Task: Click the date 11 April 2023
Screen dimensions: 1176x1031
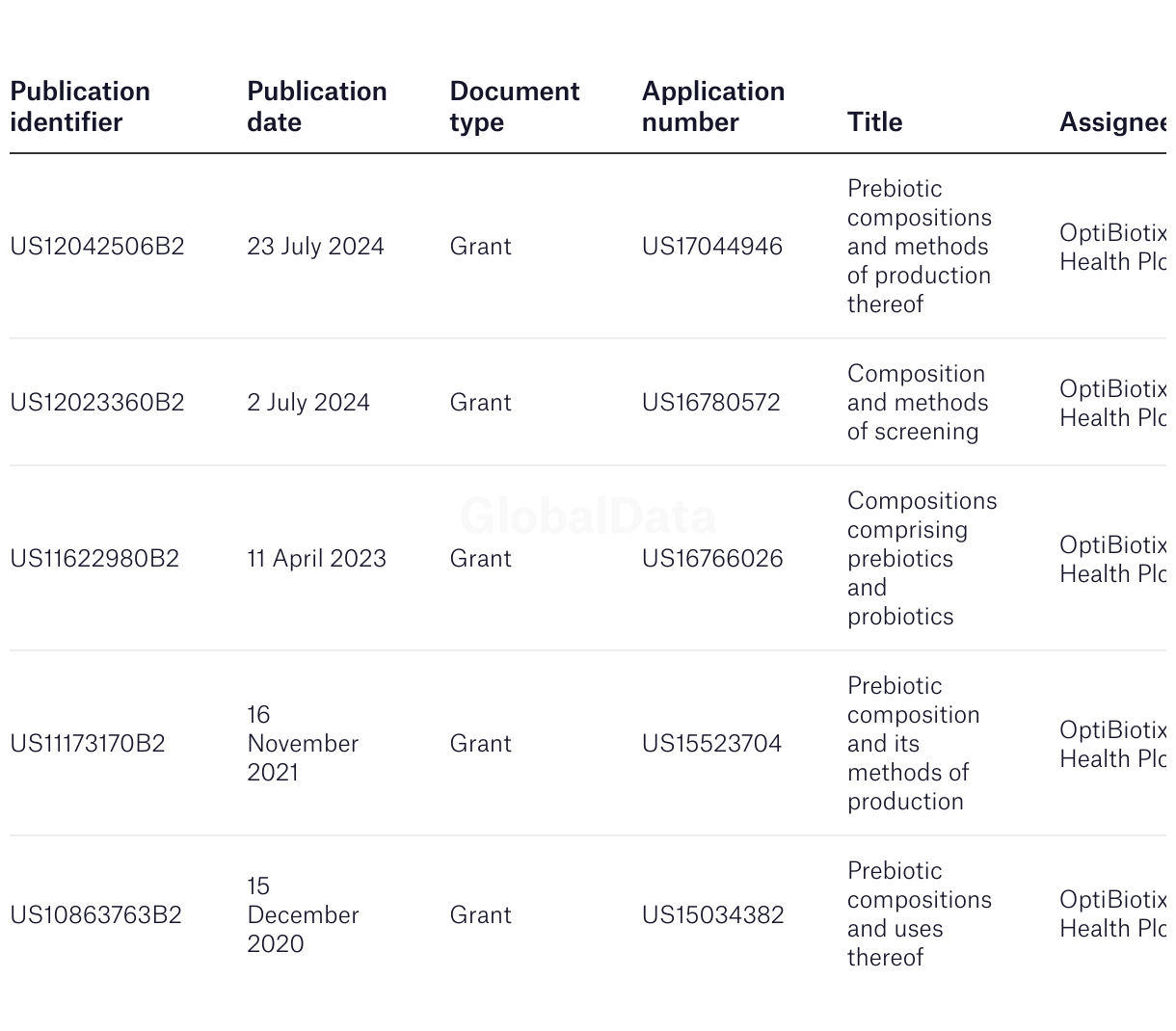Action: [x=316, y=559]
